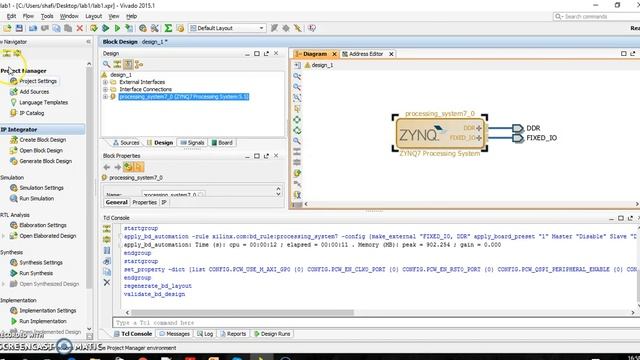Click the Add IP icon in Diagram toolbar

(297, 173)
